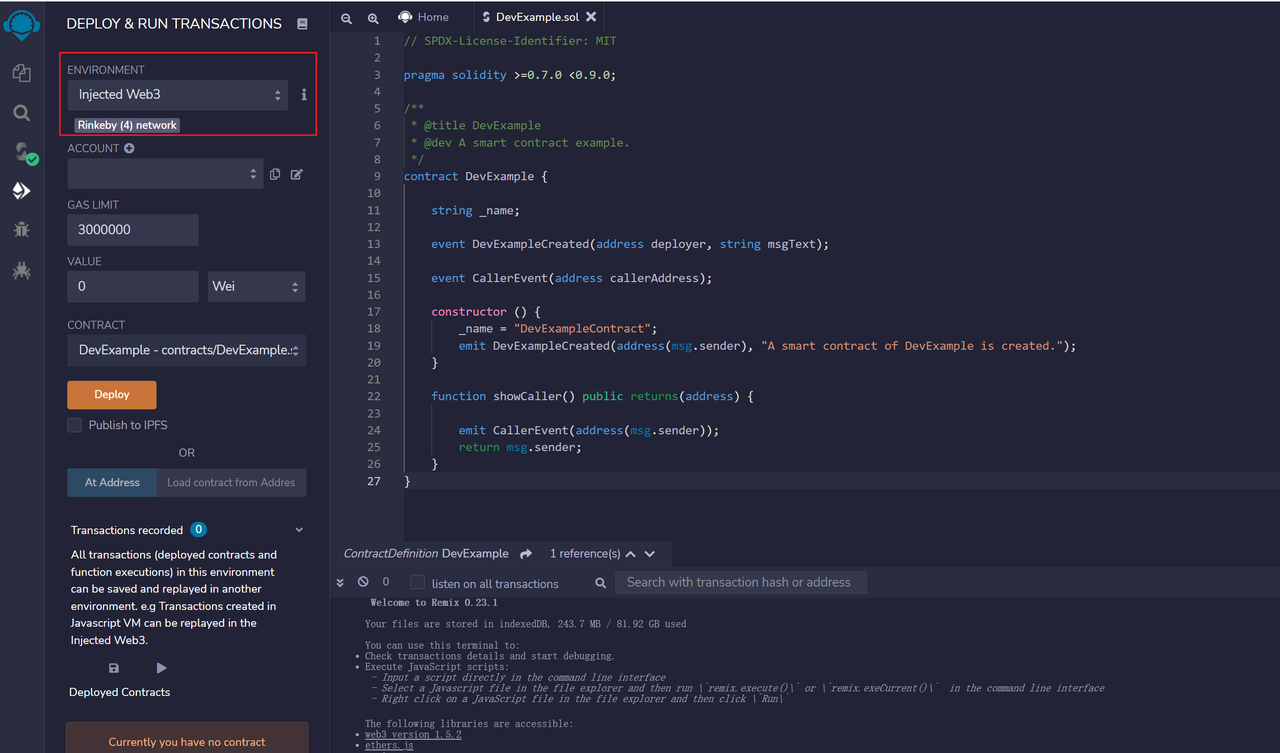
Task: Click the Deployed Contracts heading
Action: click(119, 692)
